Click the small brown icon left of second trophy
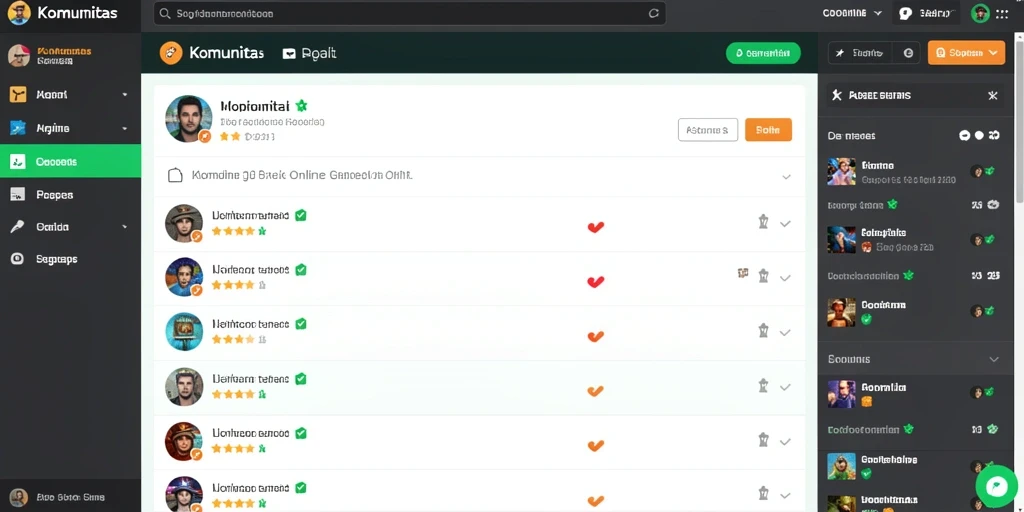 (743, 273)
